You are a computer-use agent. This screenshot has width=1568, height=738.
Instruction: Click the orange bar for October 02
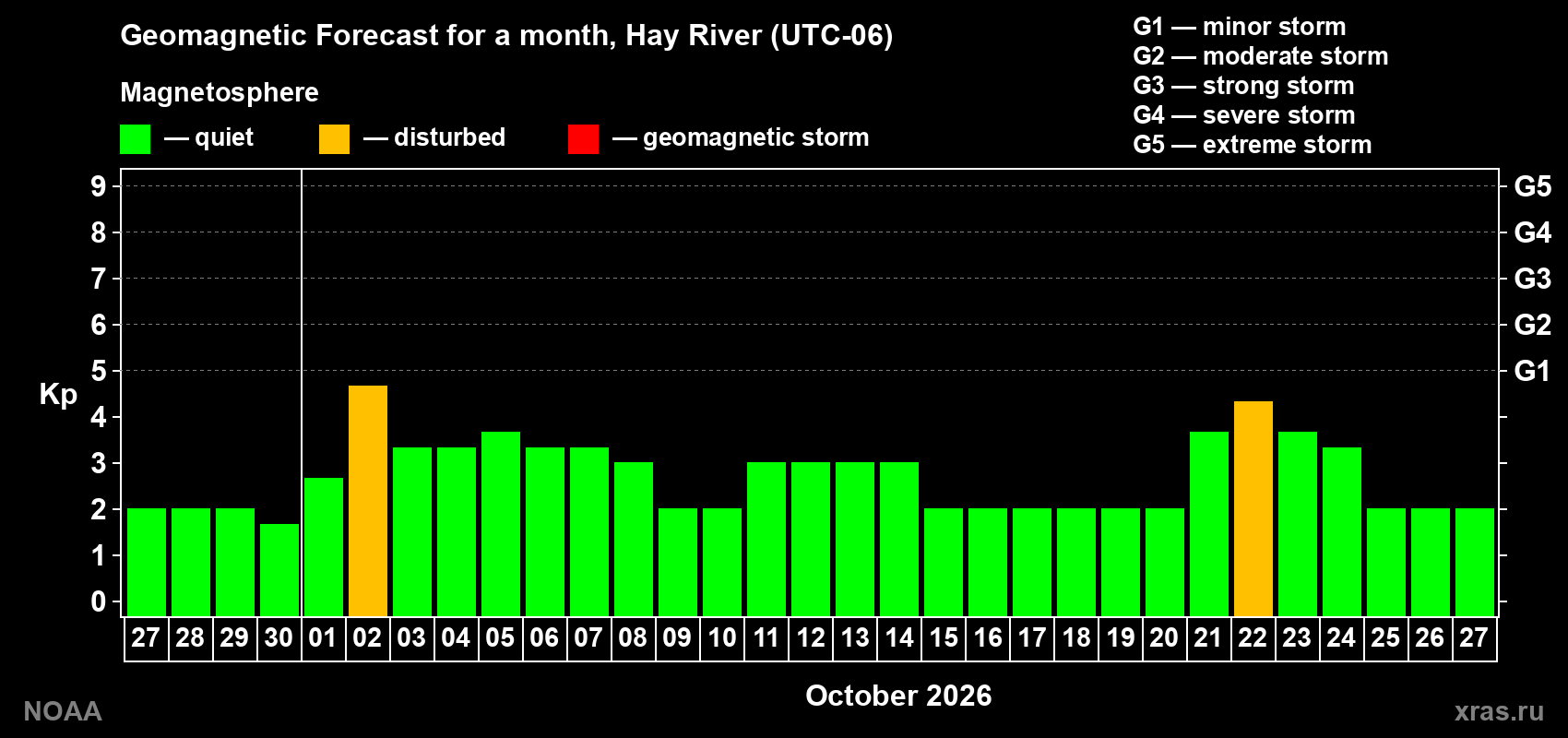(368, 501)
